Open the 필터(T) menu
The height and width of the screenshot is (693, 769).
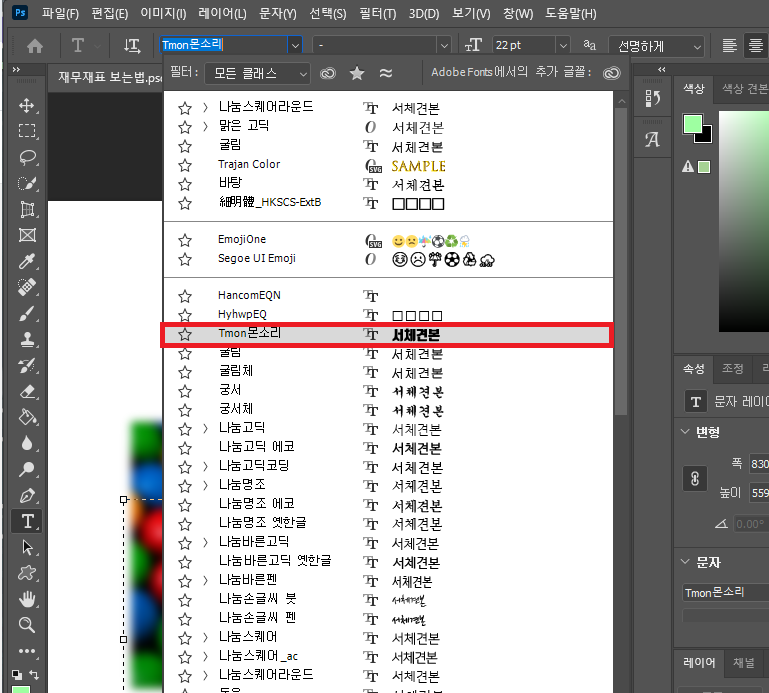[x=377, y=13]
